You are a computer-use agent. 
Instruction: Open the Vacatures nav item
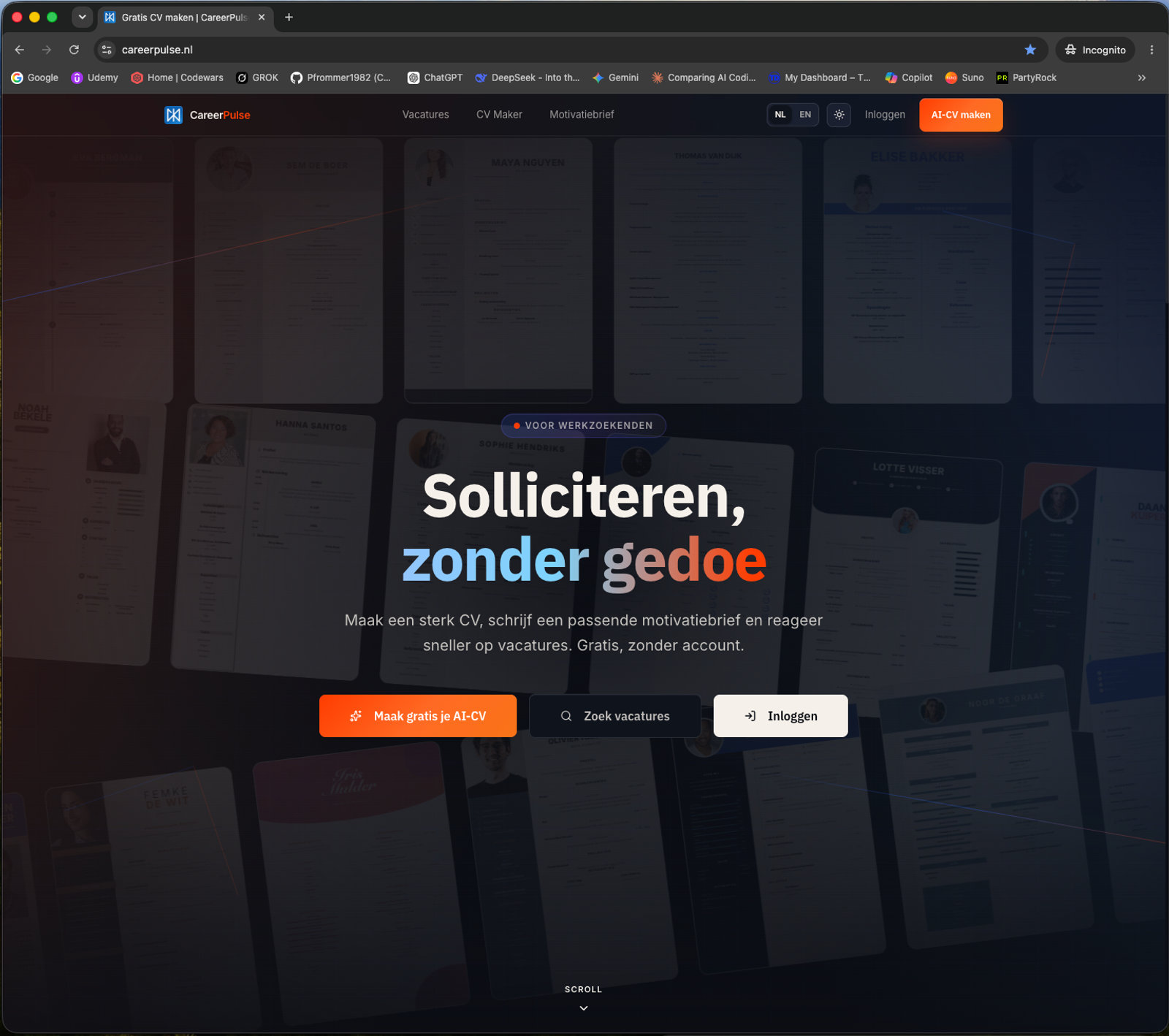tap(425, 115)
